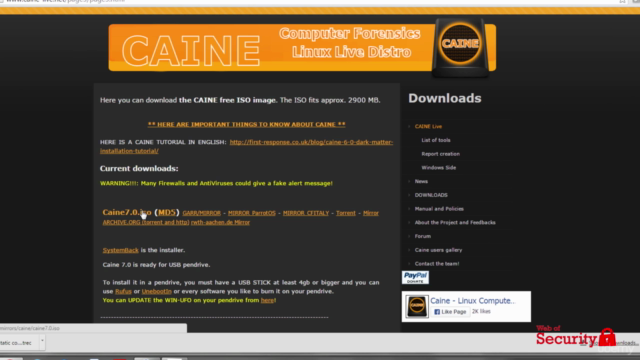Open DOWNLOADS in the sidebar menu
640x360 pixels.
tap(431, 195)
